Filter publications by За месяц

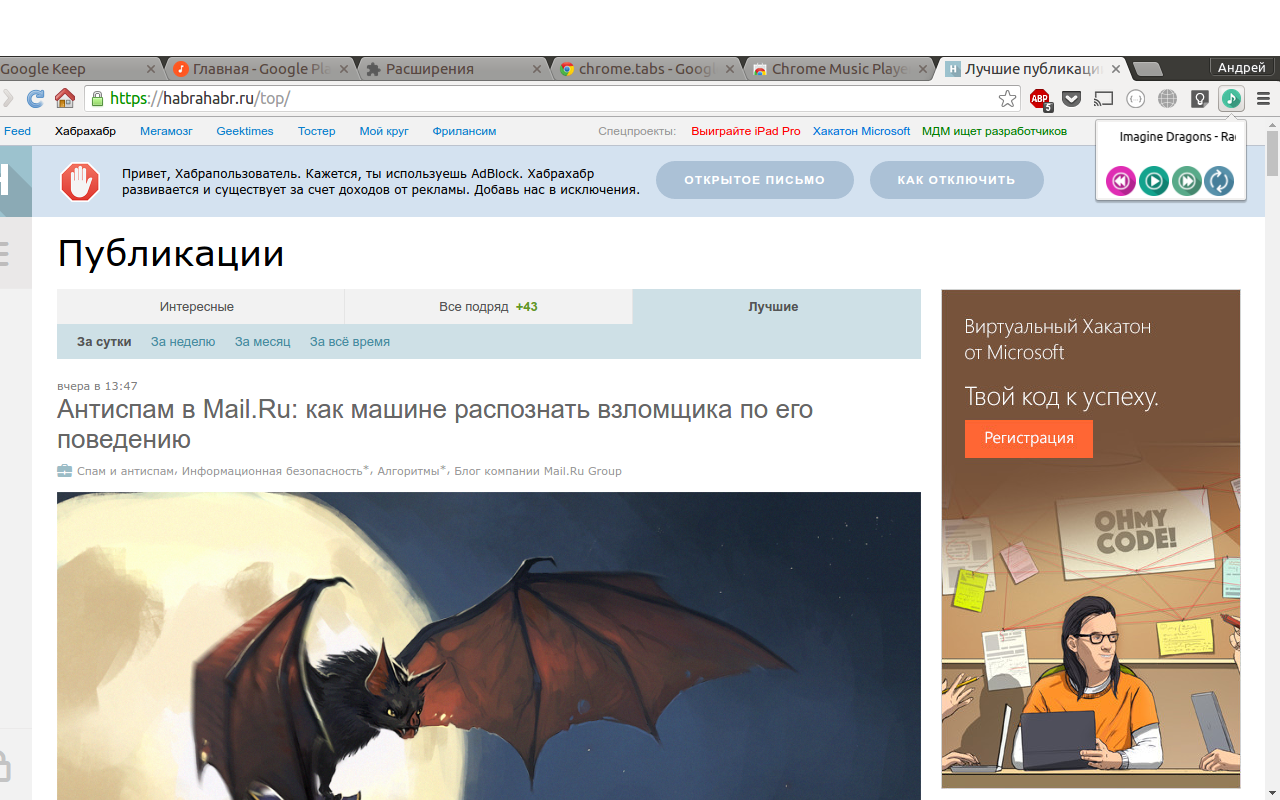pos(263,342)
